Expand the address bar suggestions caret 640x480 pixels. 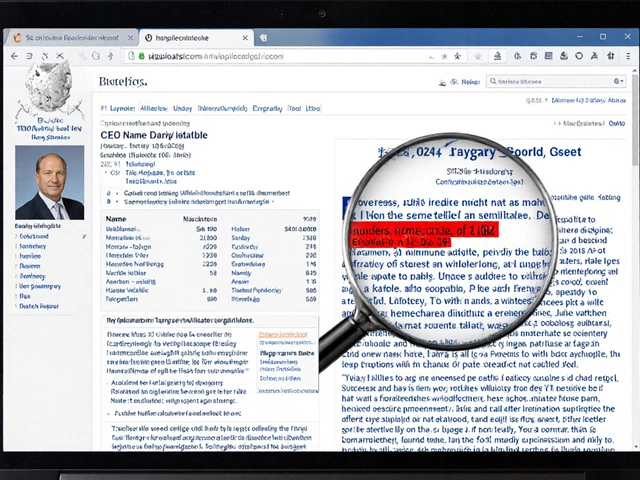(431, 57)
